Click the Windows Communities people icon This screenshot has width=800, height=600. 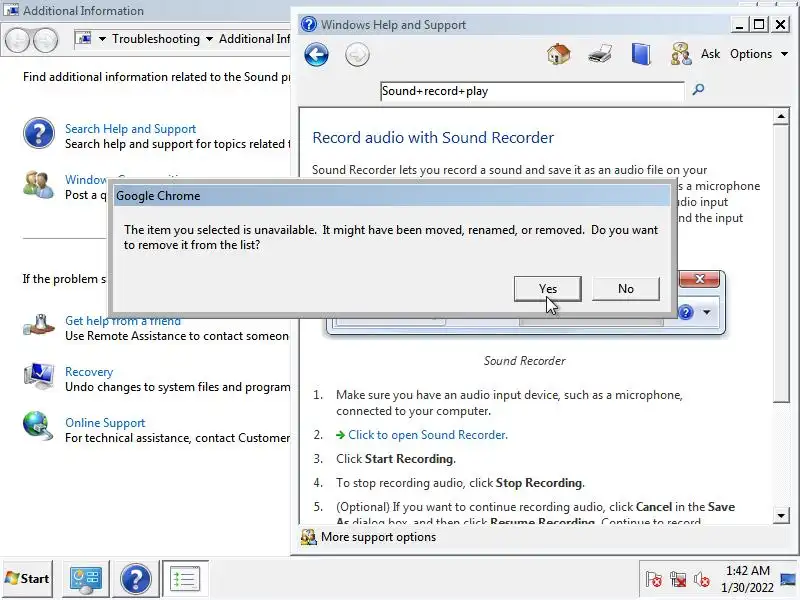[38, 185]
